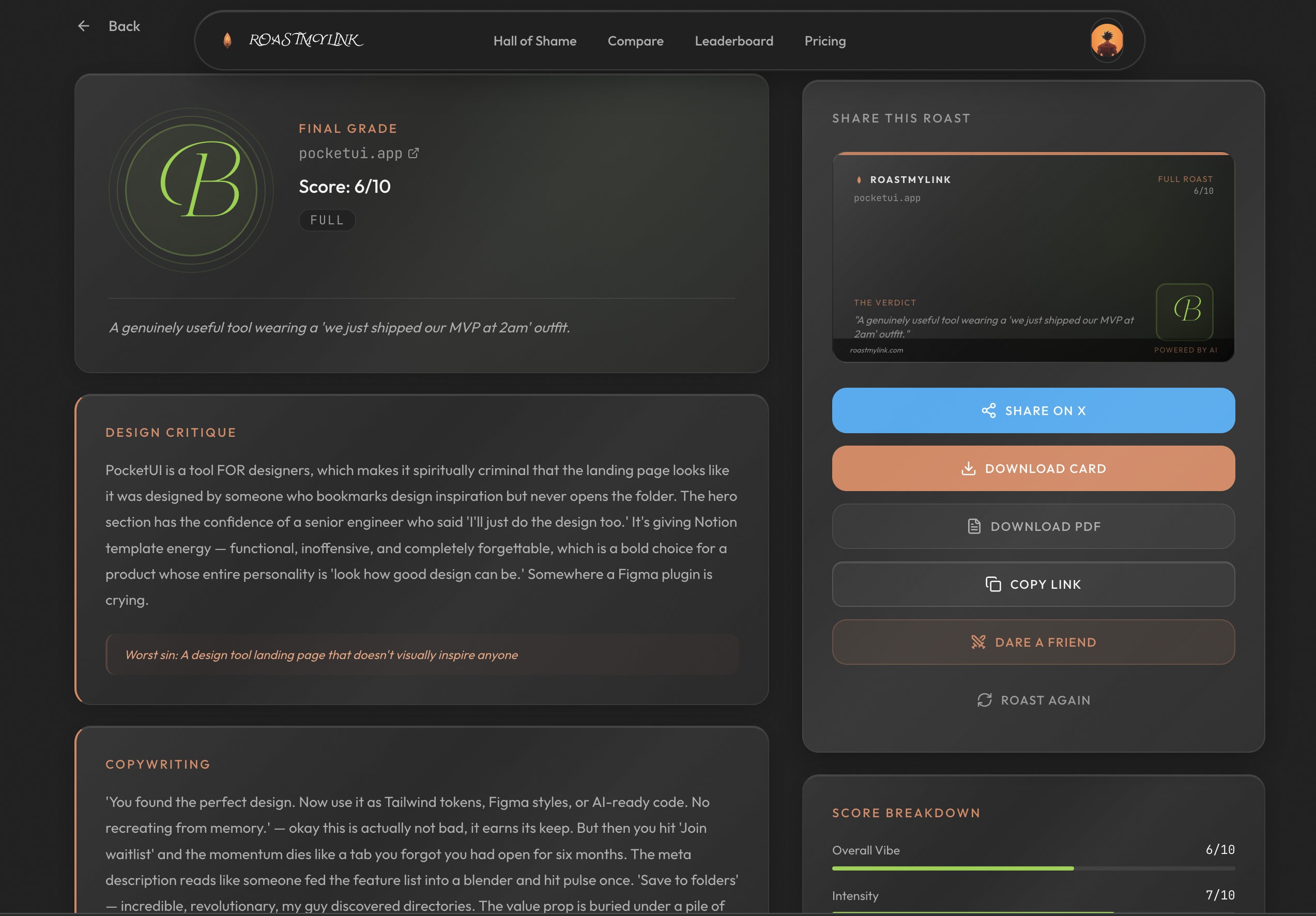1316x916 pixels.
Task: Open the Leaderboard page
Action: pos(733,41)
